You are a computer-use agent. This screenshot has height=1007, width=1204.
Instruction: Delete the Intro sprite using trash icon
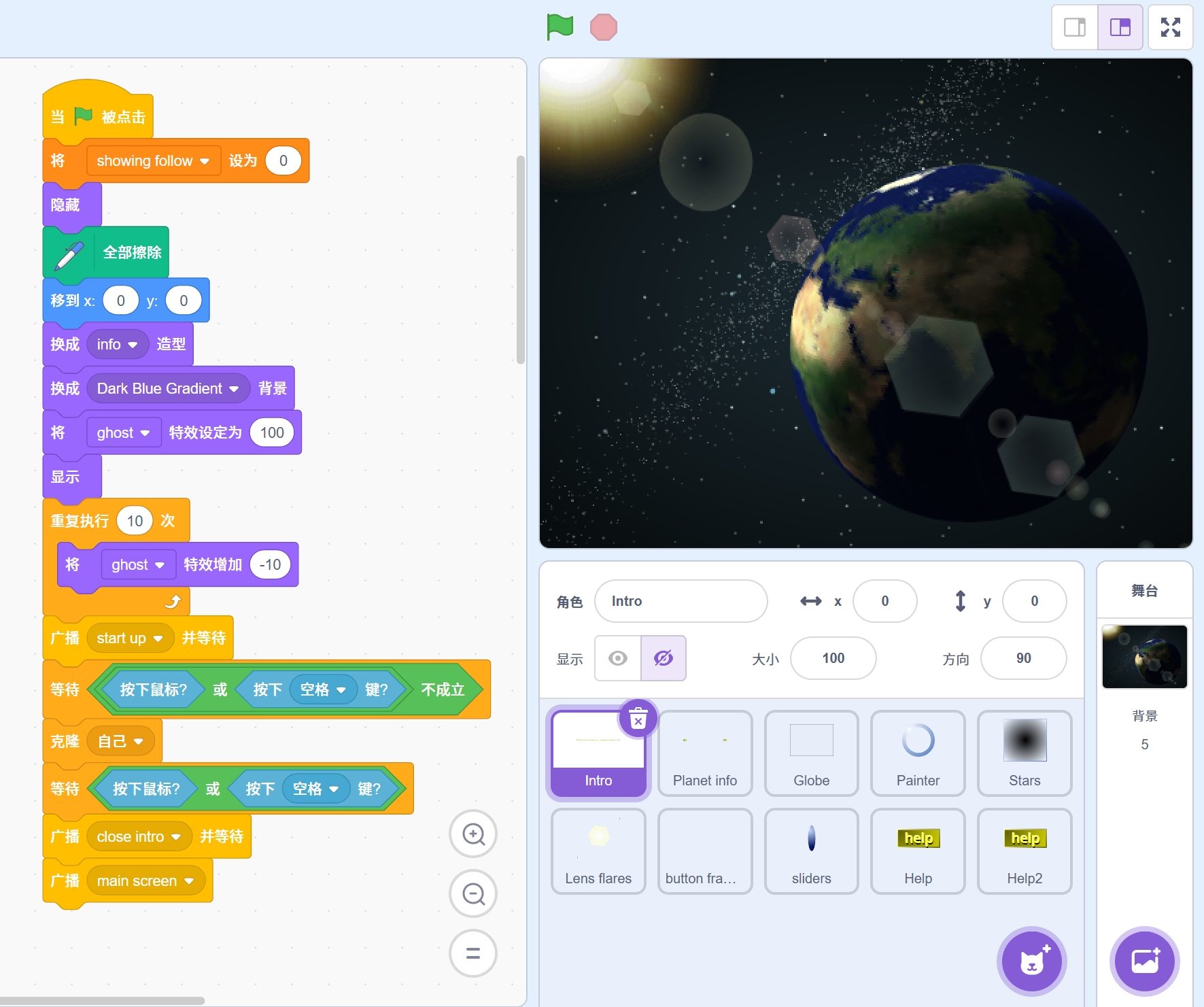(638, 718)
